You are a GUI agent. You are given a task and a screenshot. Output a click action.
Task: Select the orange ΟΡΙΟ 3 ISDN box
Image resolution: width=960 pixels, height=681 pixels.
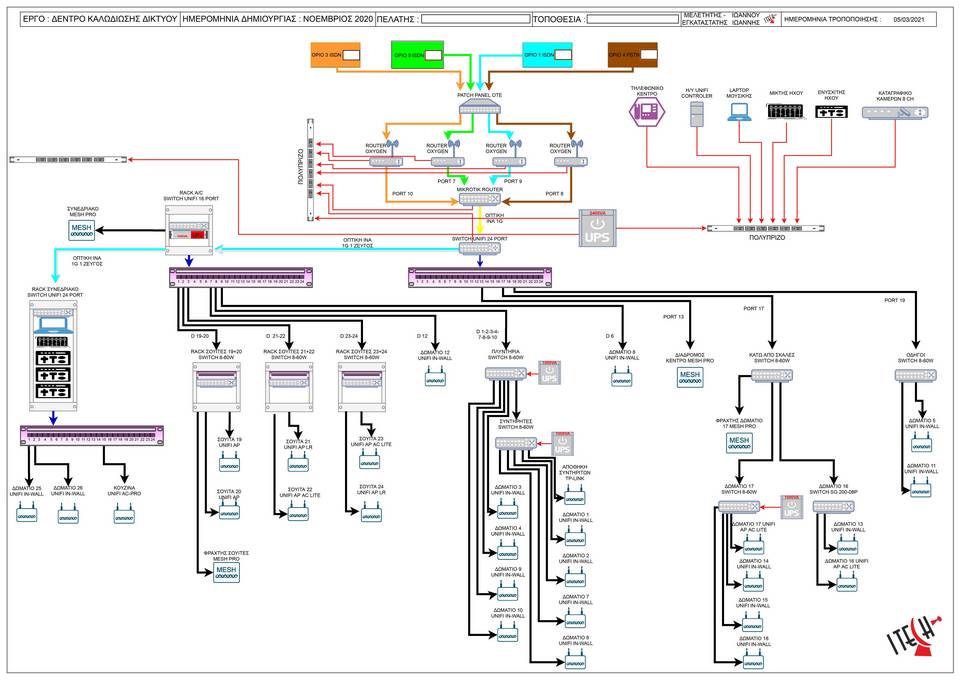tap(335, 56)
